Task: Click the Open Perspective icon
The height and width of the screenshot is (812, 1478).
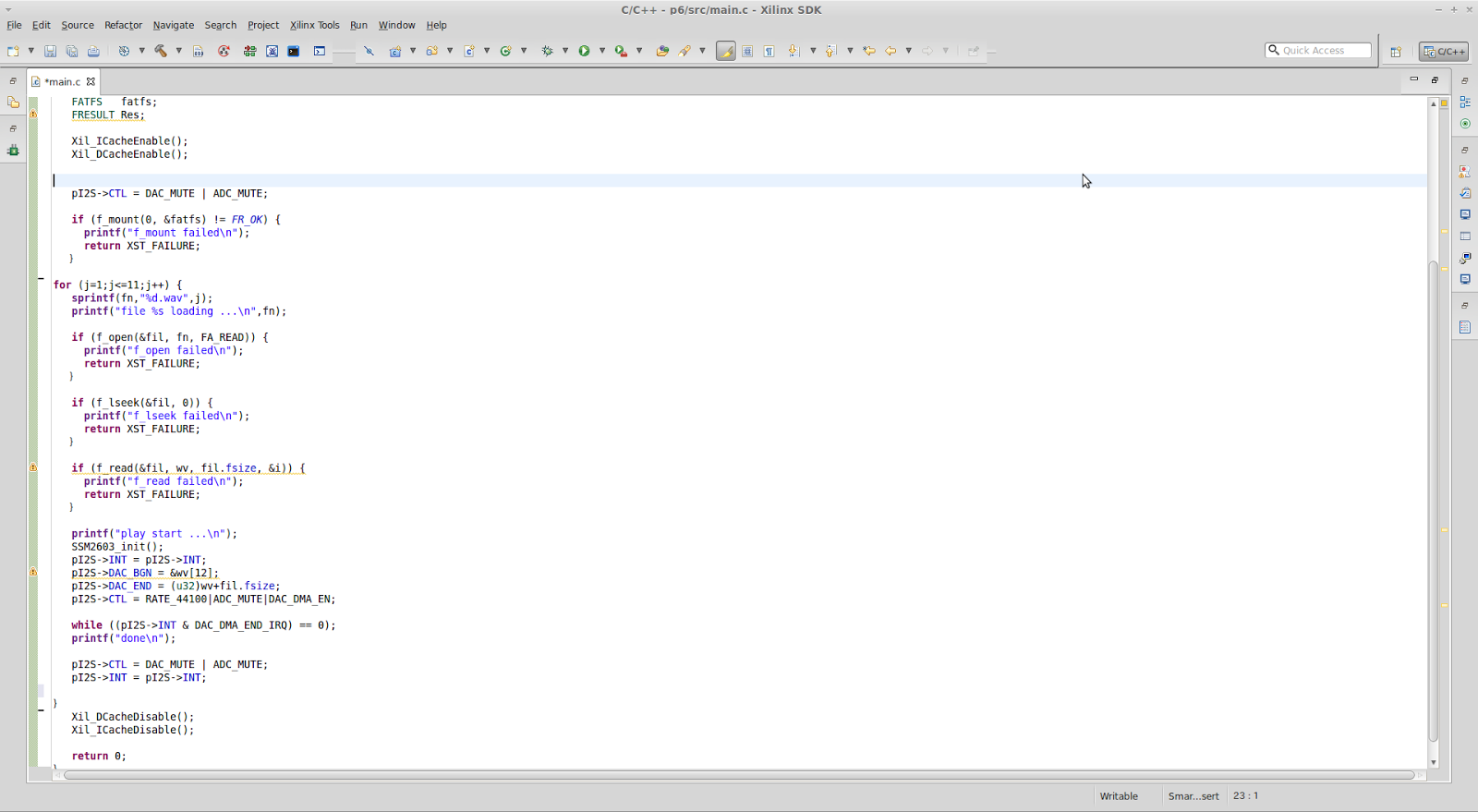Action: click(1396, 52)
